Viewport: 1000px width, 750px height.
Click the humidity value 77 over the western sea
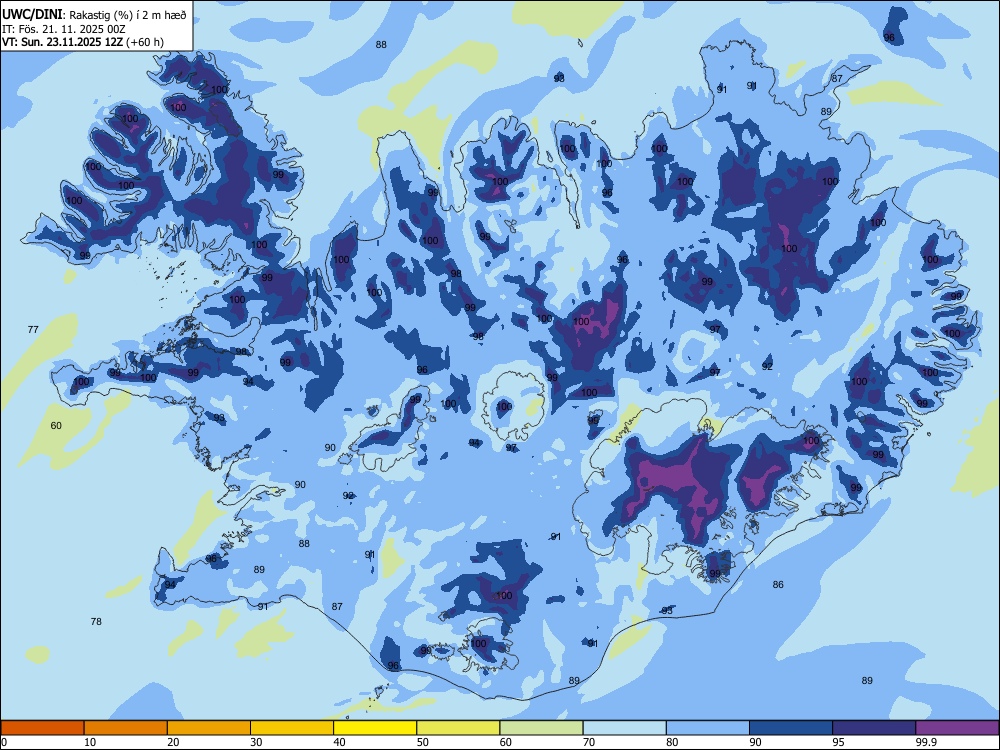point(33,330)
